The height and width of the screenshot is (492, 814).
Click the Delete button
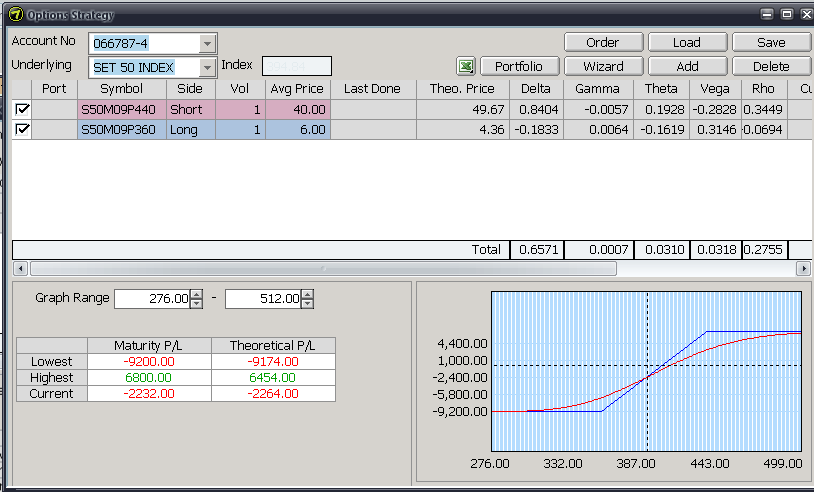pyautogui.click(x=771, y=66)
